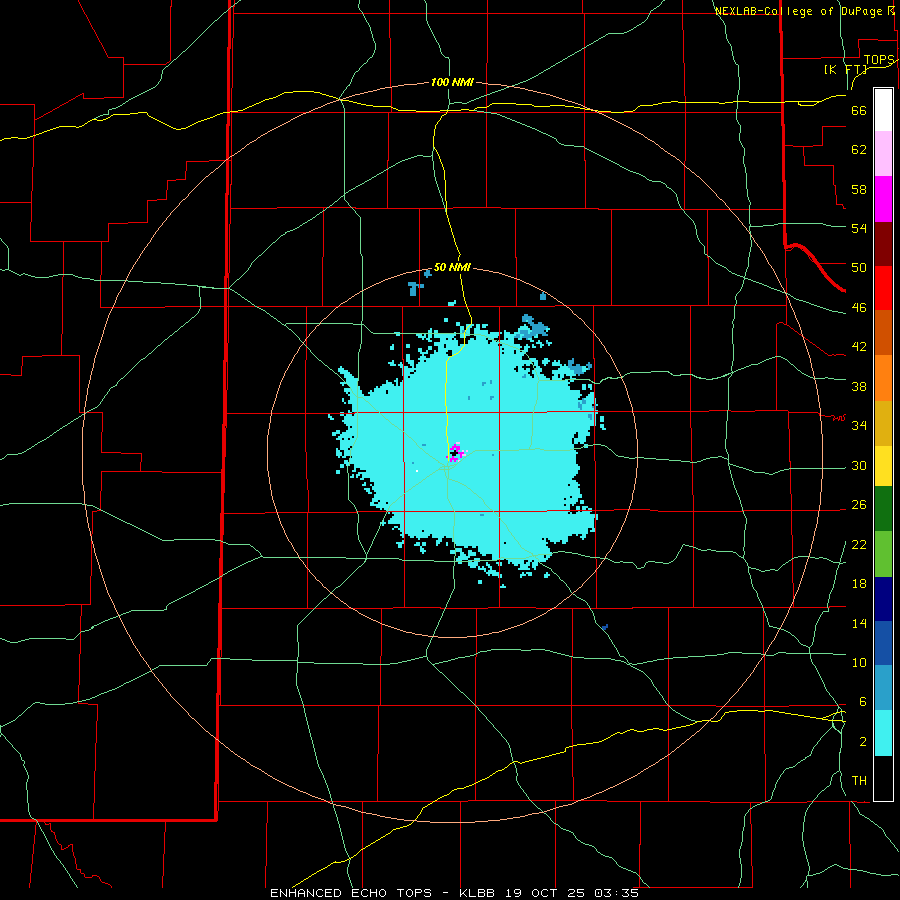Click legend value "58"

[859, 189]
